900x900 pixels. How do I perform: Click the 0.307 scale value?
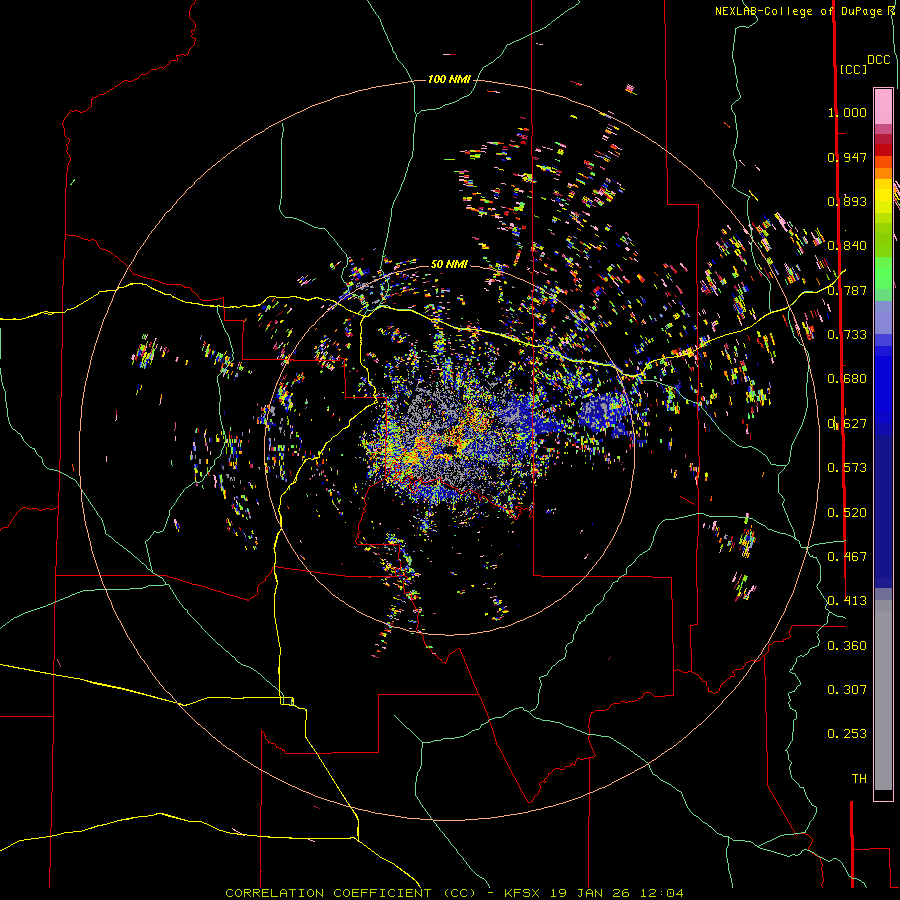(847, 690)
